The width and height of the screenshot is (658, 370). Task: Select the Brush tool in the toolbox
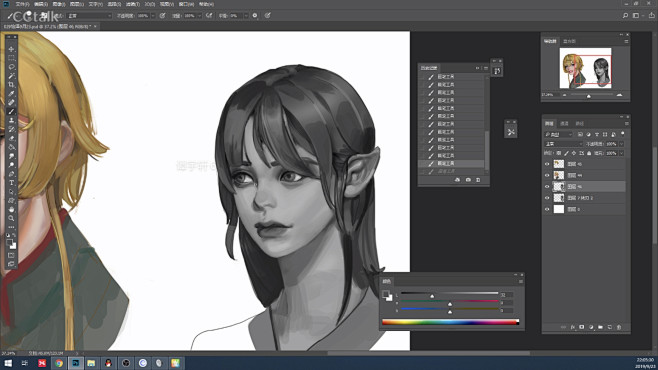pyautogui.click(x=11, y=112)
